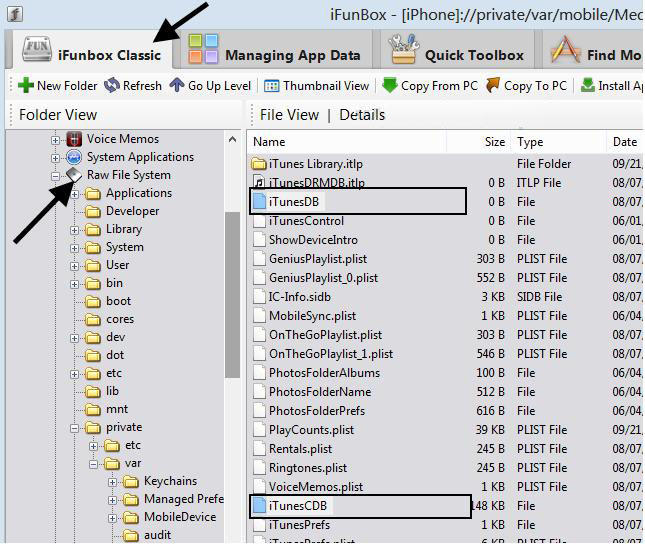This screenshot has height=544, width=645.
Task: Click the PlayCounts.plist file icon
Action: [x=259, y=430]
